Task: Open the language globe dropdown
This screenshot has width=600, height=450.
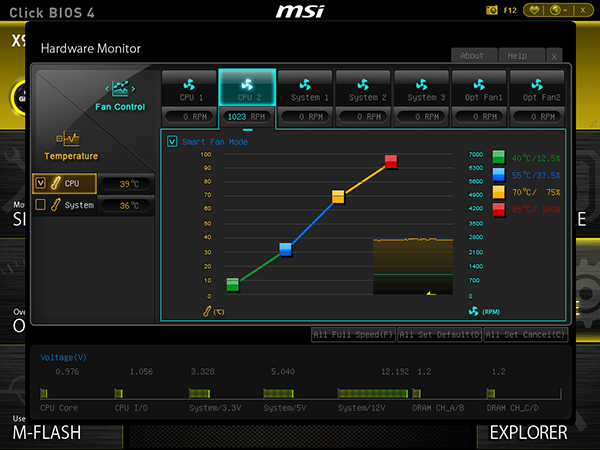Action: 558,10
